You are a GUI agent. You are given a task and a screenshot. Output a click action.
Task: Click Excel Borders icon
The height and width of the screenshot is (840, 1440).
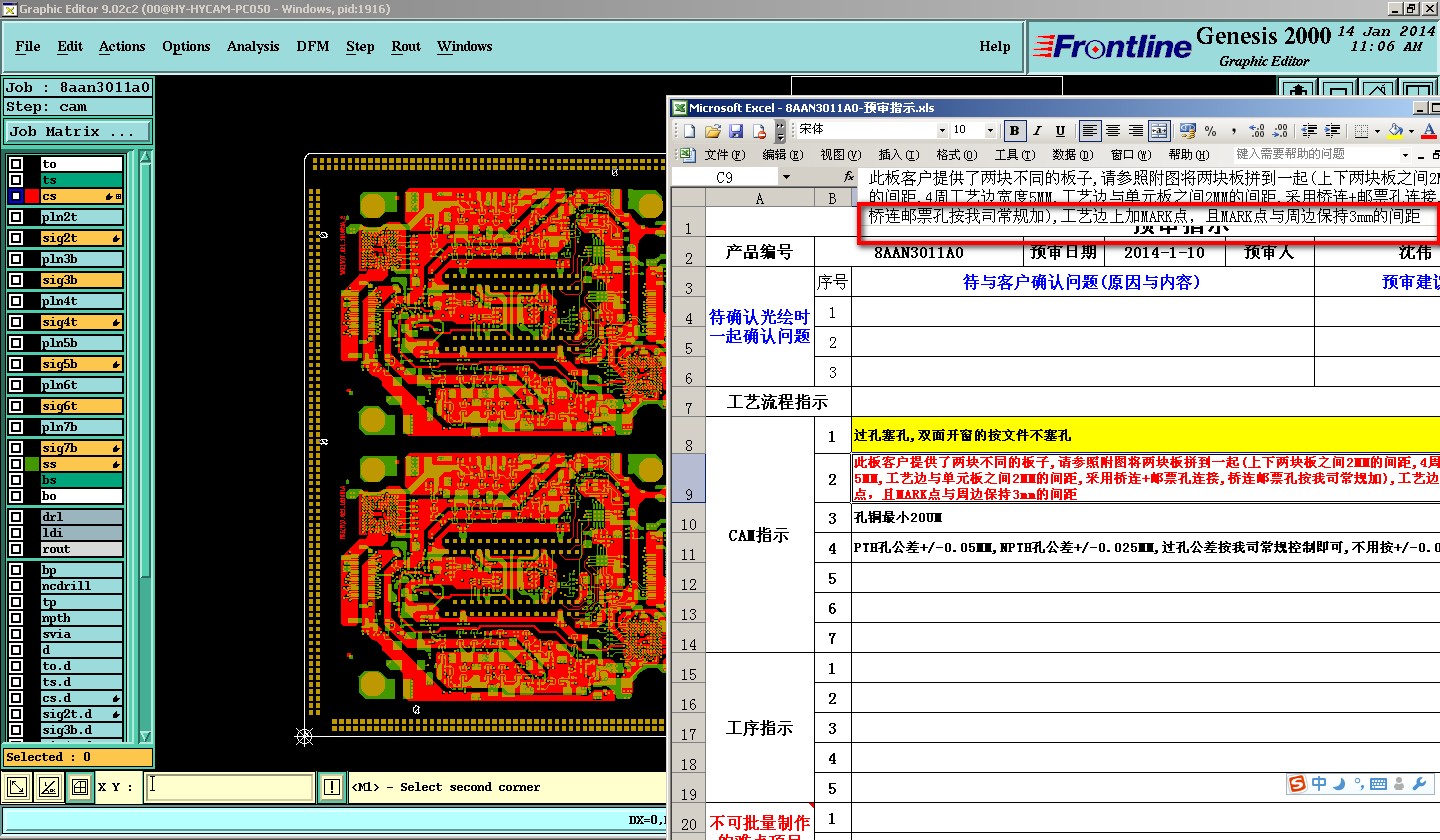pos(1361,131)
